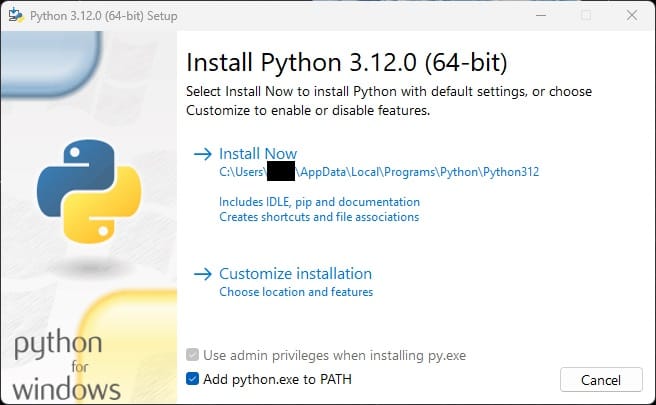Click the Cancel button
Screen dimensions: 656x405
601,380
